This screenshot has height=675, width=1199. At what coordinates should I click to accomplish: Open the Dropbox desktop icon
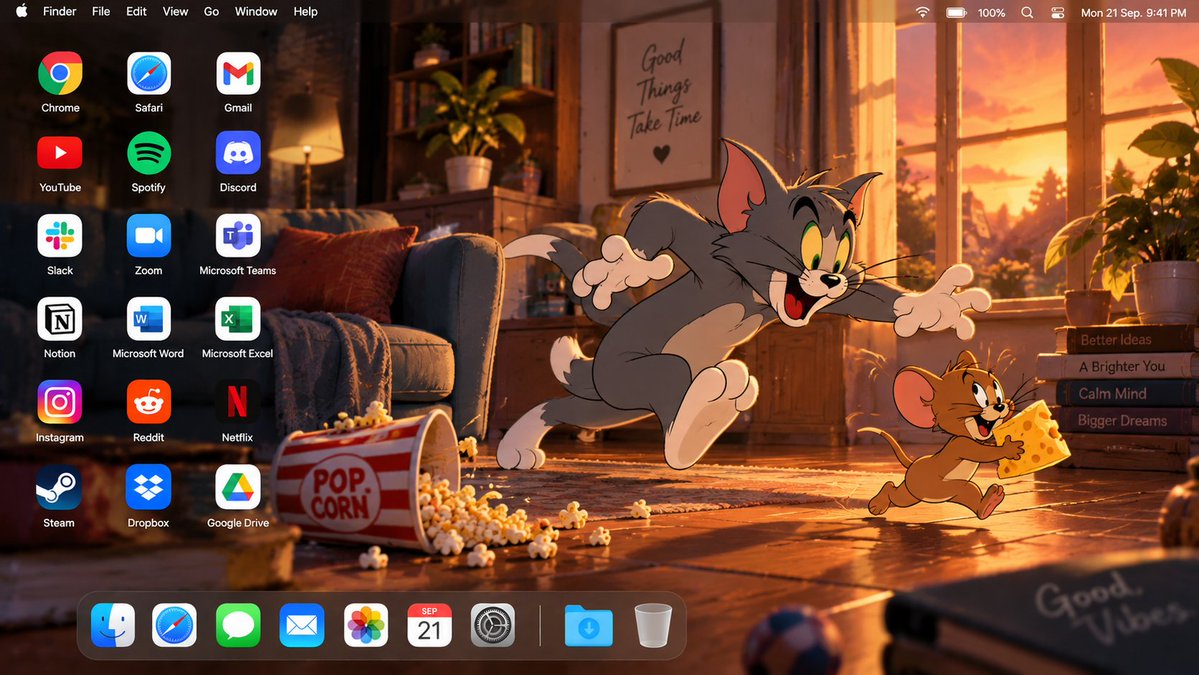point(148,488)
